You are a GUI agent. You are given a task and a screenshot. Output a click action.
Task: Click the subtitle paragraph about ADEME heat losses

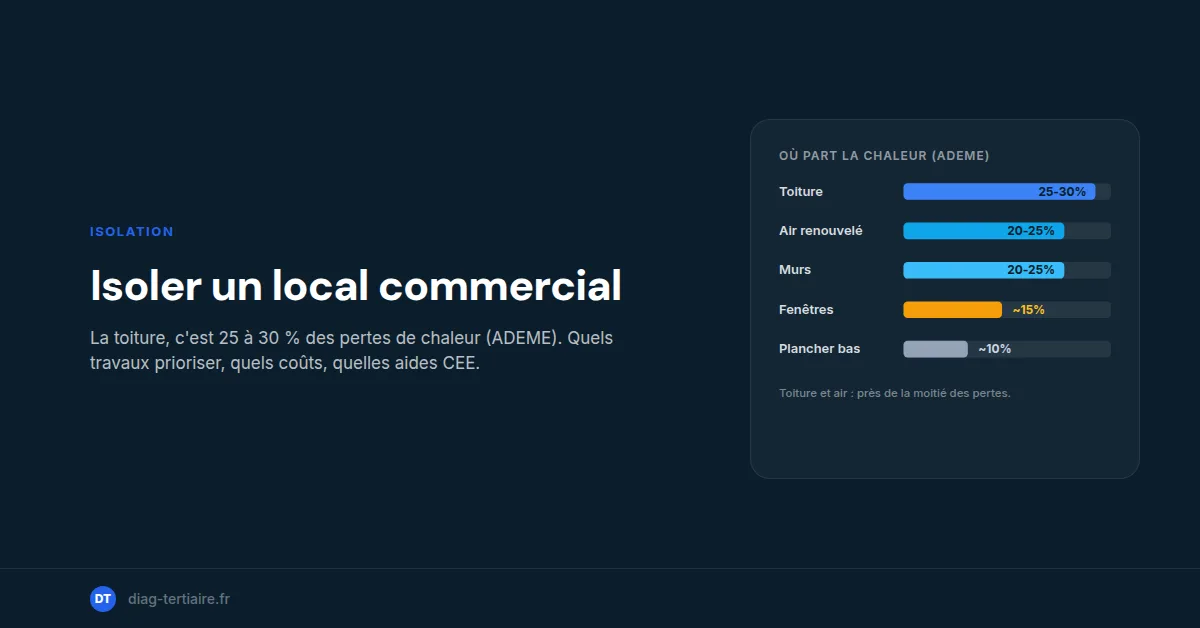(x=352, y=350)
